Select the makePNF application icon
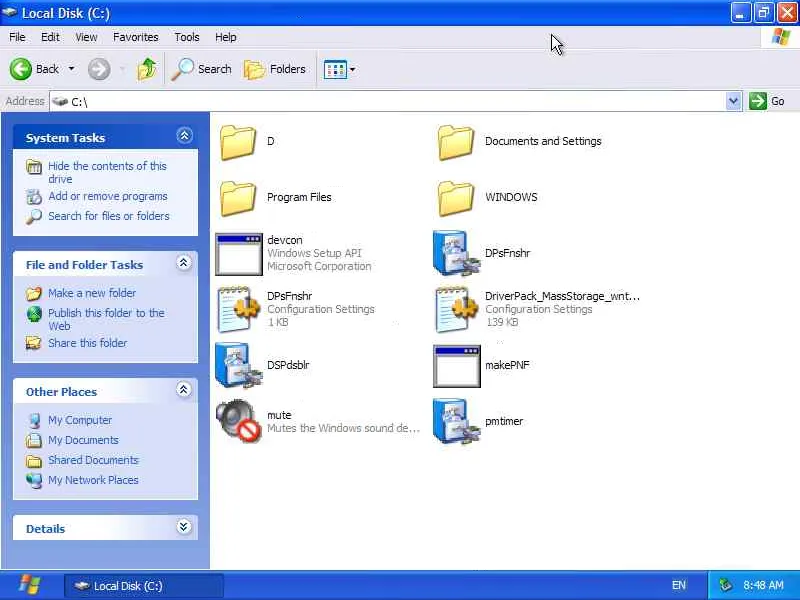The image size is (800, 600). [x=457, y=366]
